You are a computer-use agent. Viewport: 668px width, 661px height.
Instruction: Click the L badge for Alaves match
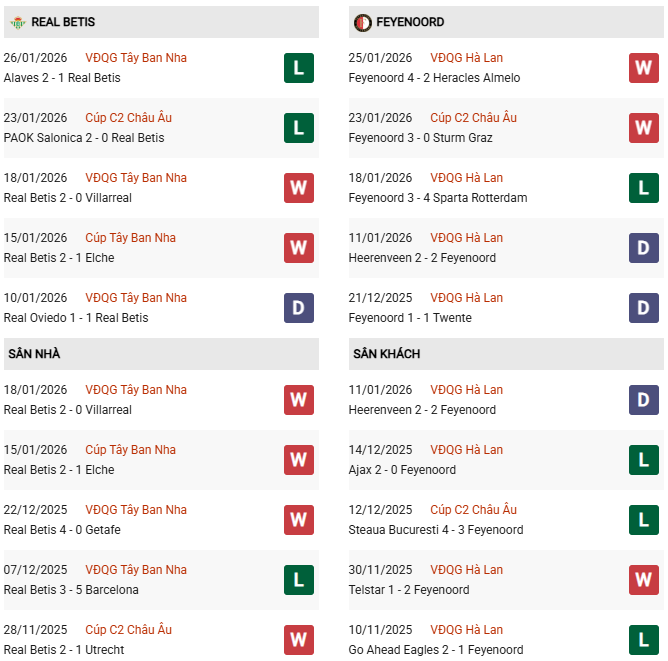pyautogui.click(x=298, y=68)
